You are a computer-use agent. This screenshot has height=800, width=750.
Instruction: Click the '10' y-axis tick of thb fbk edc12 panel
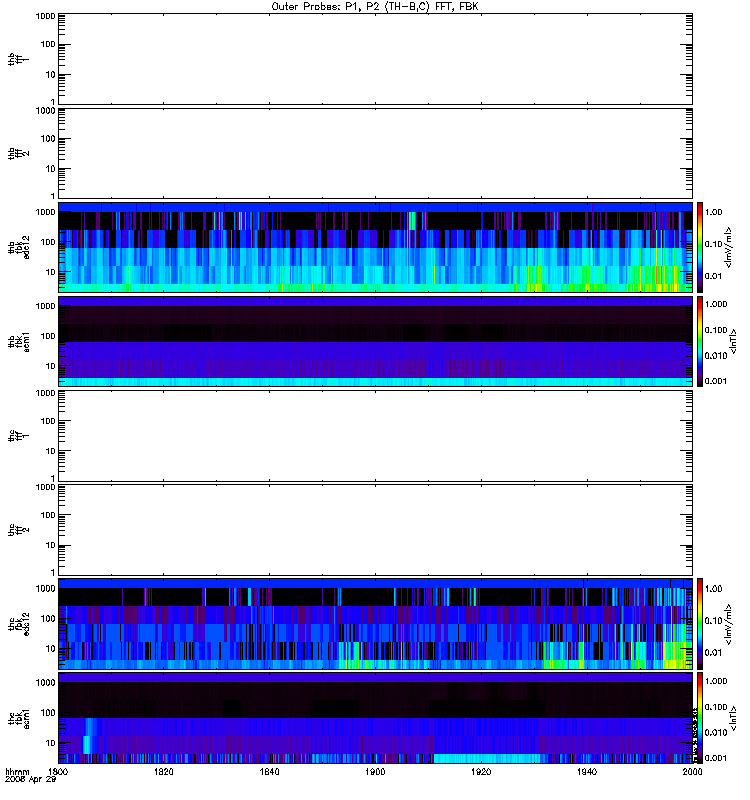coord(51,272)
